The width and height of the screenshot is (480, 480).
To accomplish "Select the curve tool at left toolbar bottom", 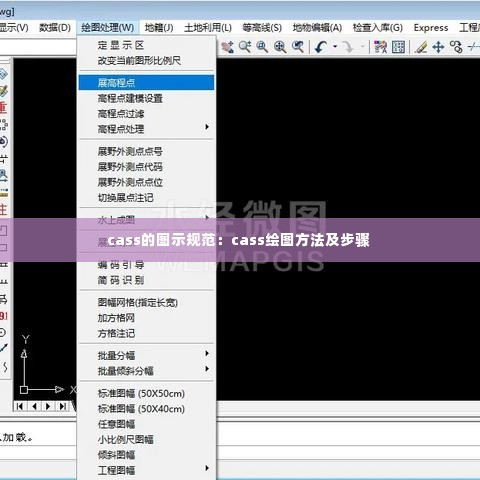I will point(5,367).
